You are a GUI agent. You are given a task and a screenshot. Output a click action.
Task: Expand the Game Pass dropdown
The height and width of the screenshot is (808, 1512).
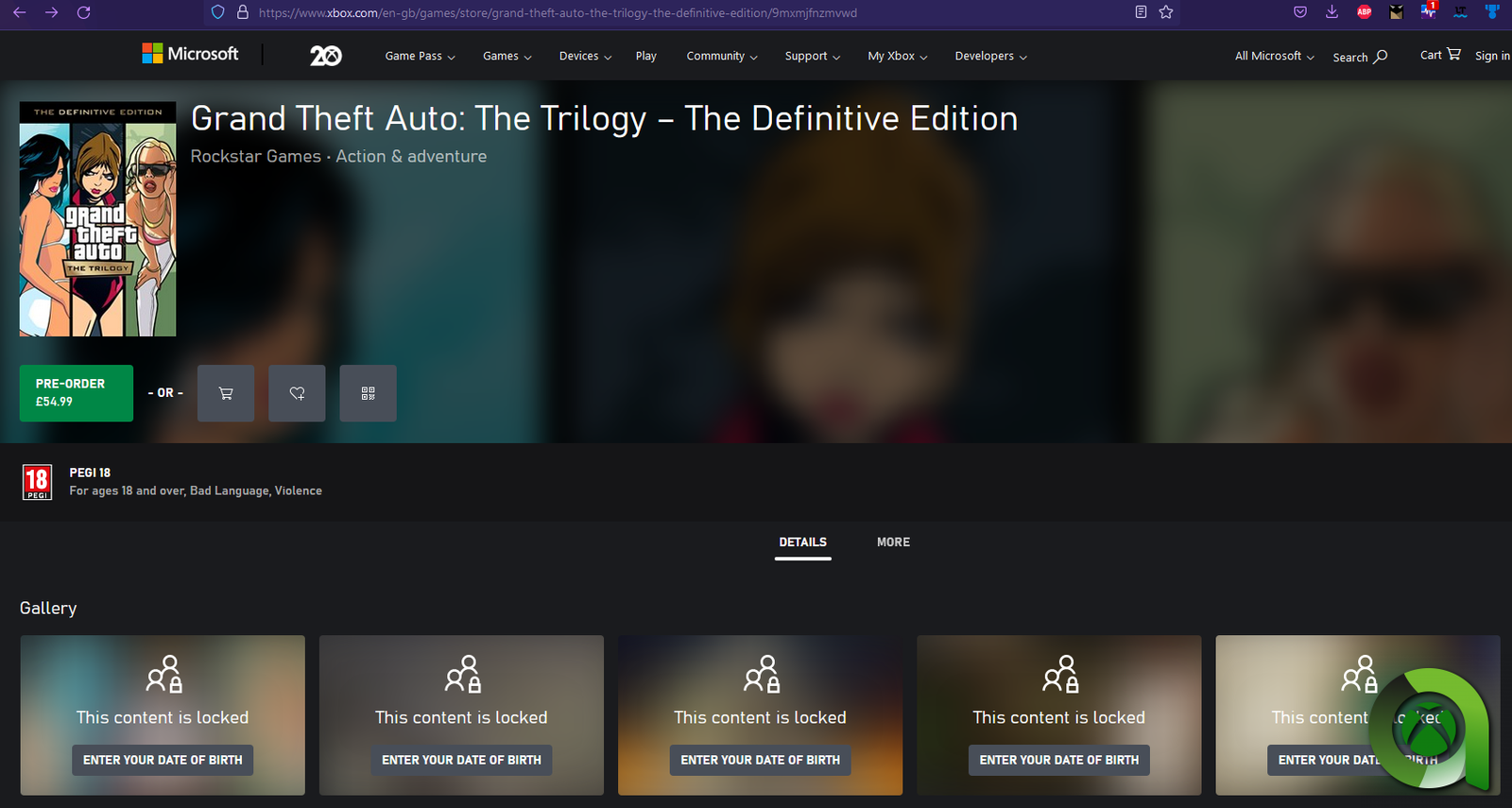tap(420, 57)
